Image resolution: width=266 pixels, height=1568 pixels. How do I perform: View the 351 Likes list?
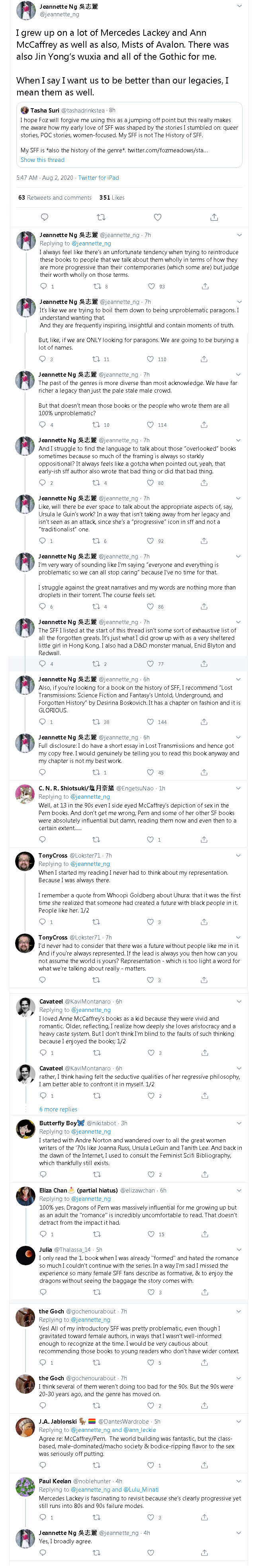coord(112,198)
